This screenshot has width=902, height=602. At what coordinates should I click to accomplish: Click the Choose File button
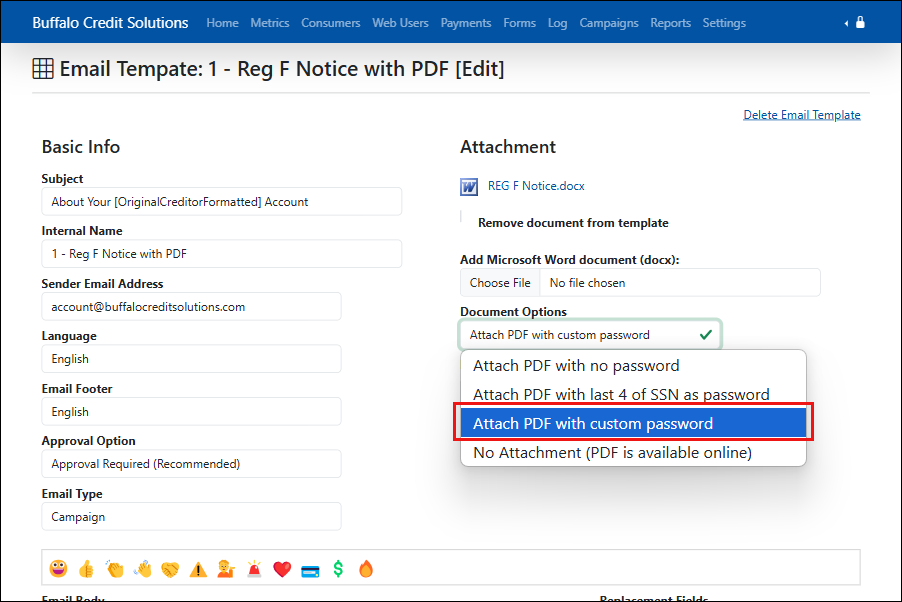[x=500, y=283]
